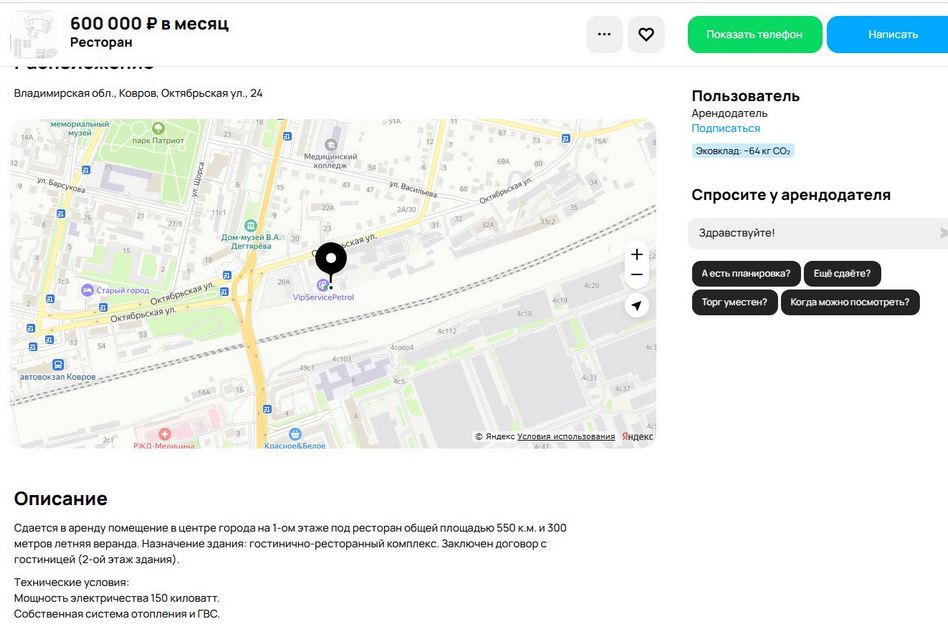Zoom in on the map with plus
This screenshot has width=948, height=632.
[637, 255]
